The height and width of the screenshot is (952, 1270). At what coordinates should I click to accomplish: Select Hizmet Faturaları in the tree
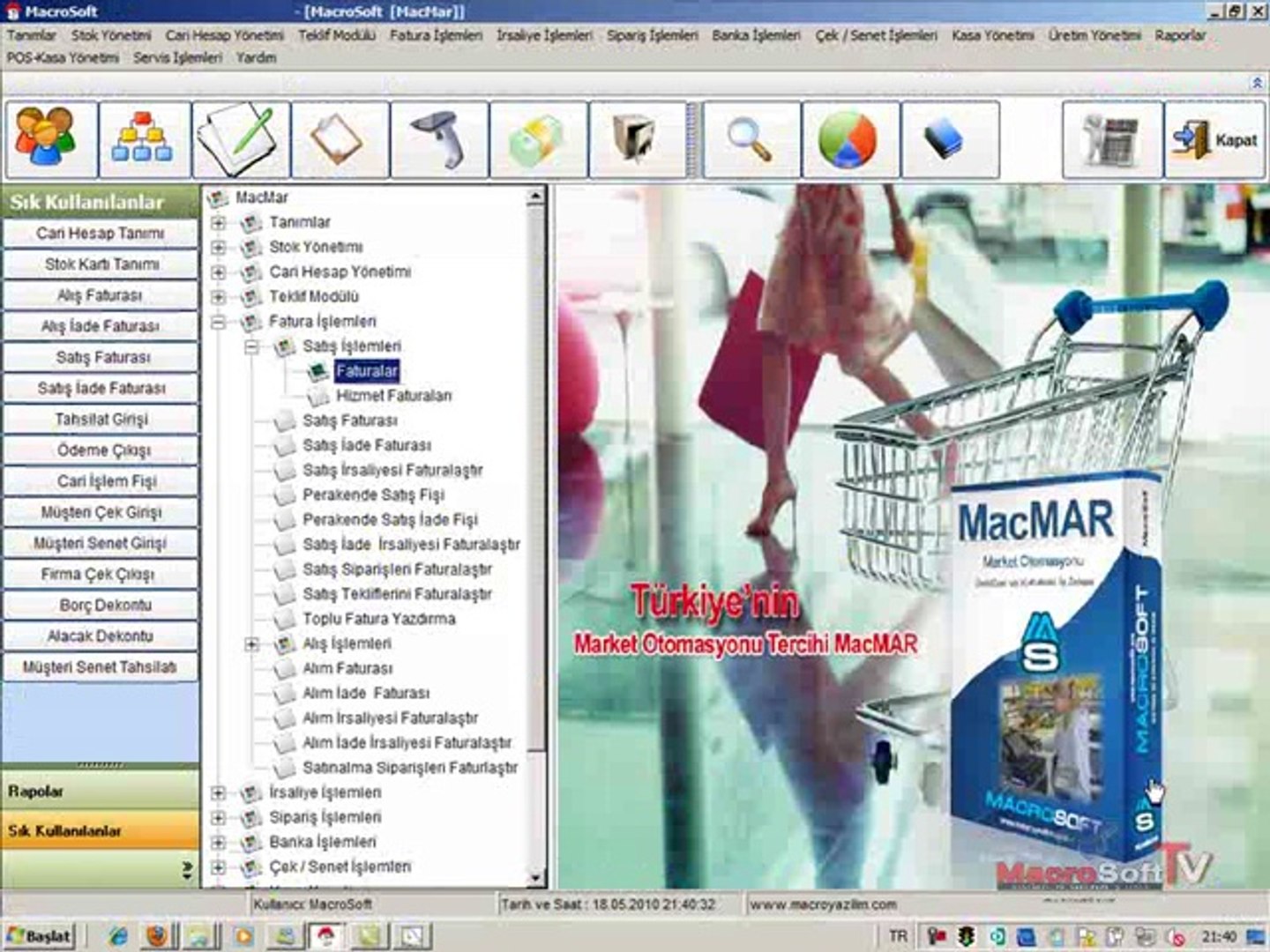[393, 396]
